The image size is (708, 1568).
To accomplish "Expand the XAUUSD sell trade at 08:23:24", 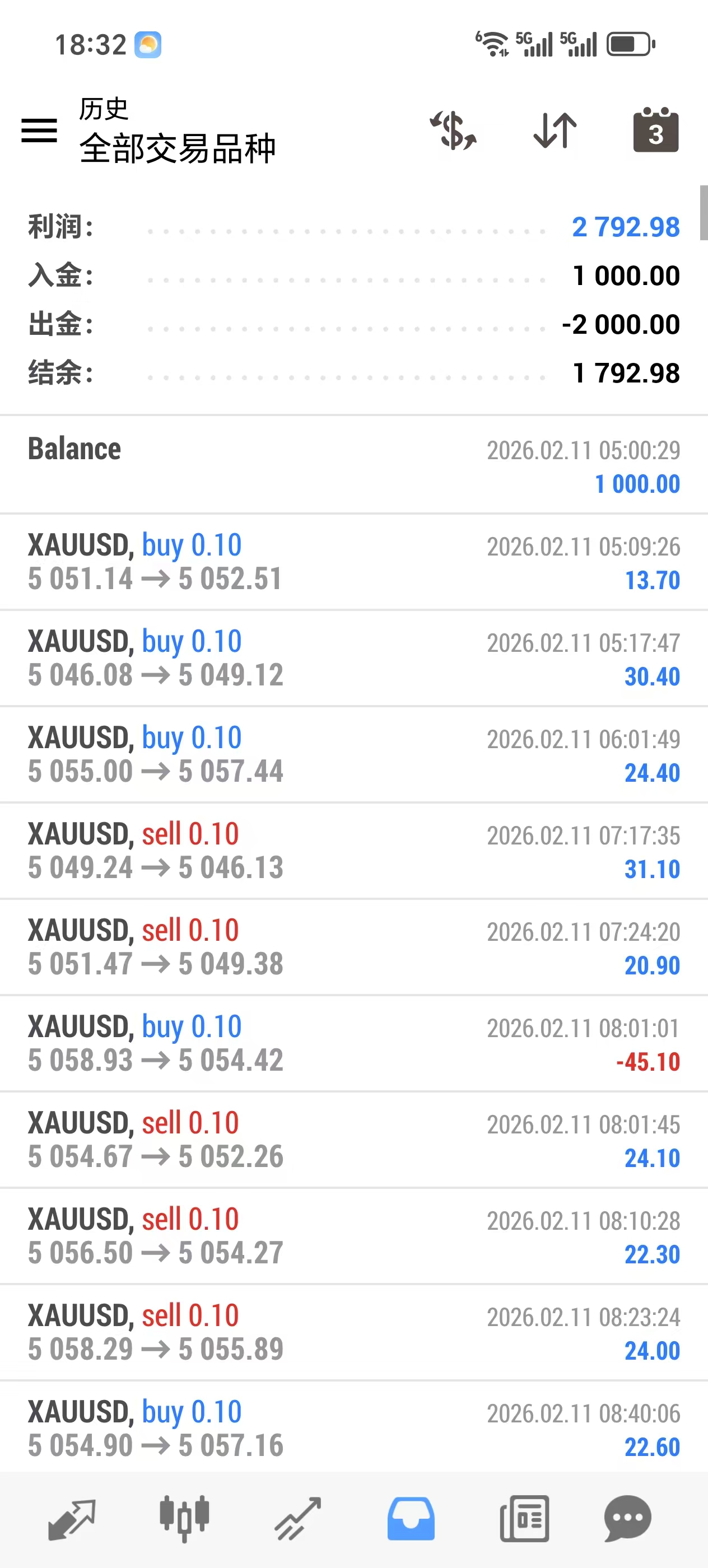I will [x=353, y=1332].
